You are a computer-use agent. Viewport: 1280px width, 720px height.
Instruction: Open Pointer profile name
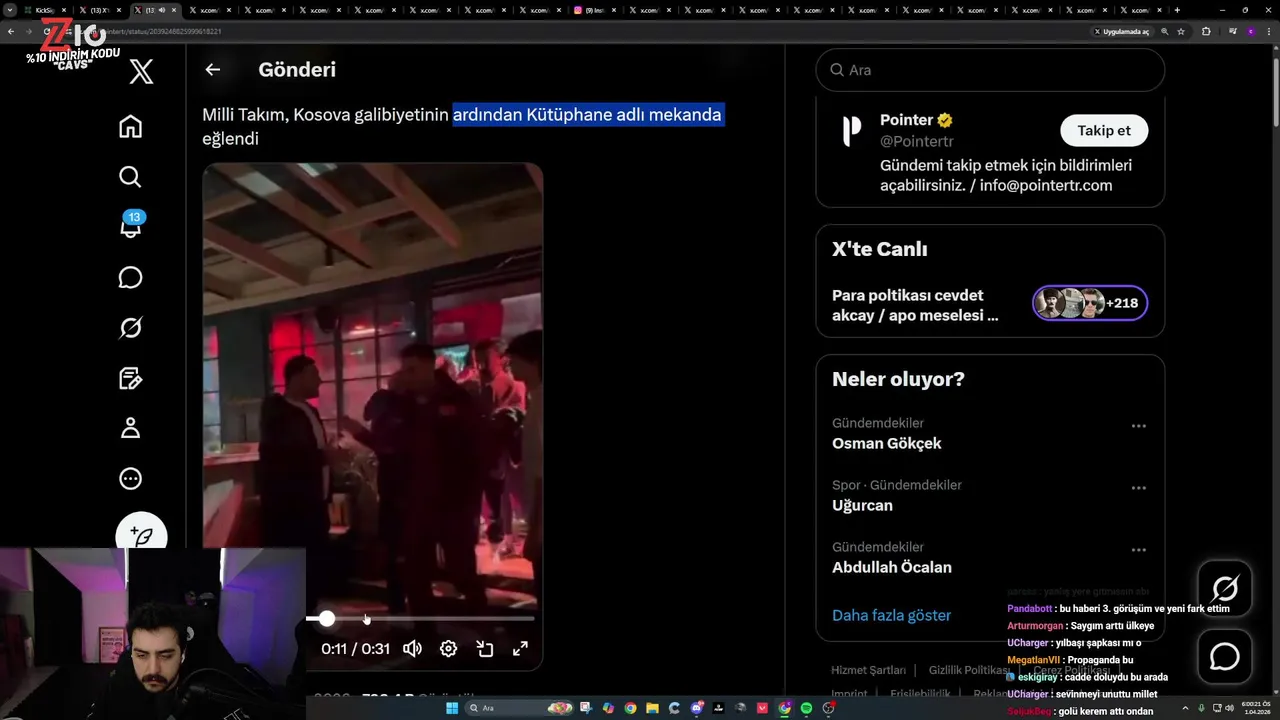coord(906,120)
